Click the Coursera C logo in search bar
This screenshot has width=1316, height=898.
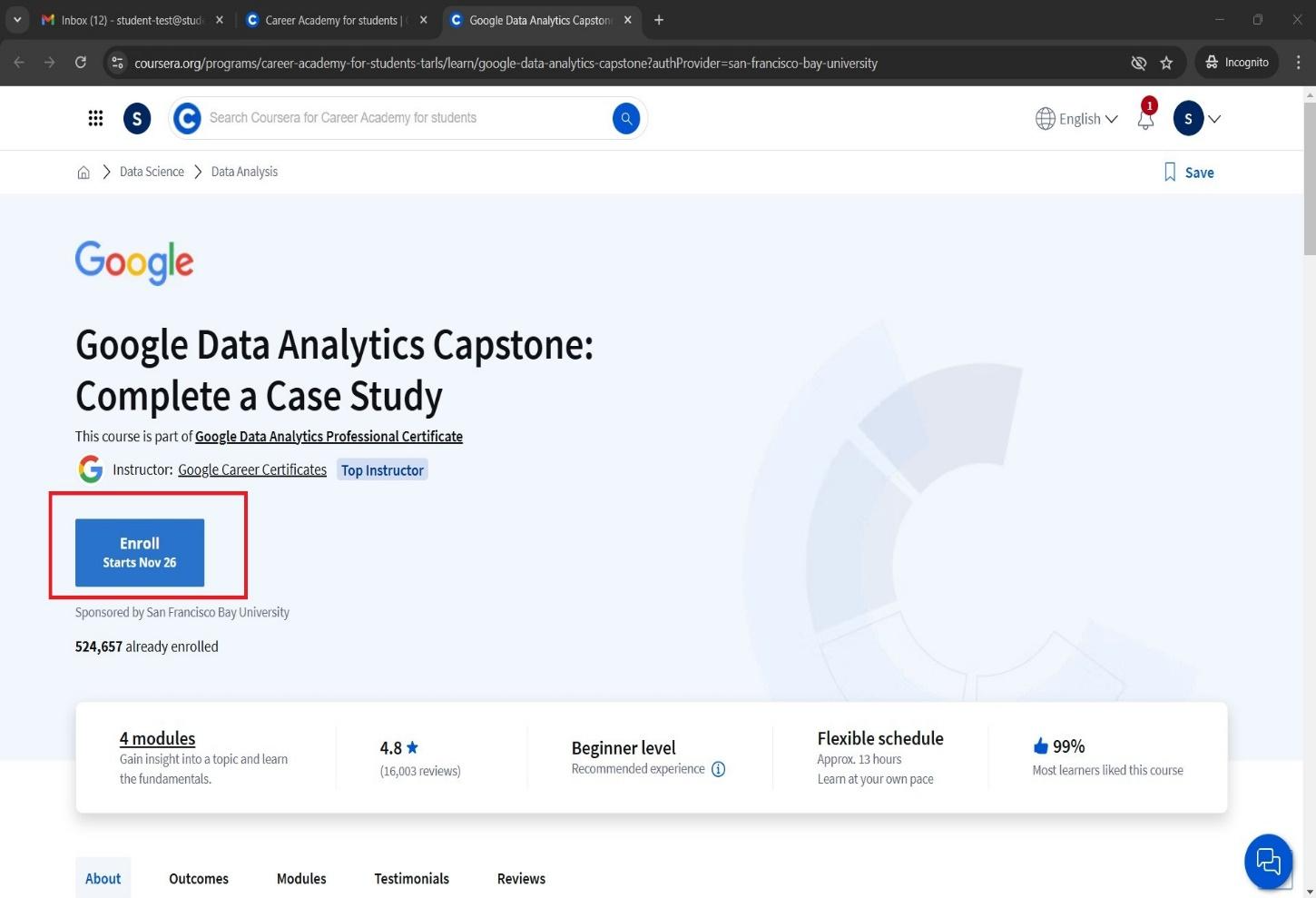click(x=187, y=118)
